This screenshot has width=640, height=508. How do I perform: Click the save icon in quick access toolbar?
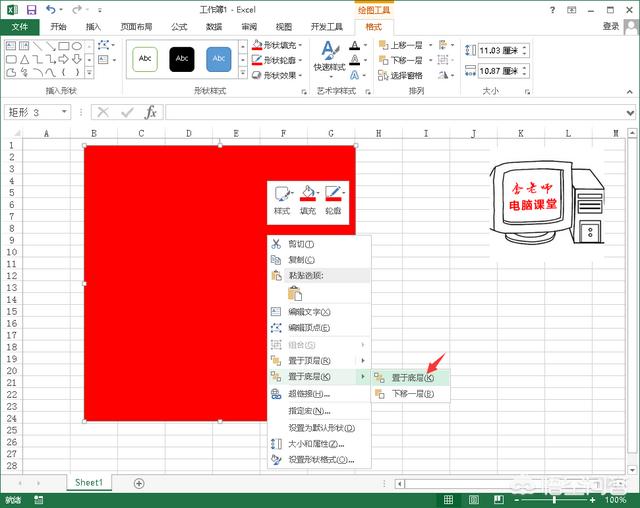(x=31, y=10)
